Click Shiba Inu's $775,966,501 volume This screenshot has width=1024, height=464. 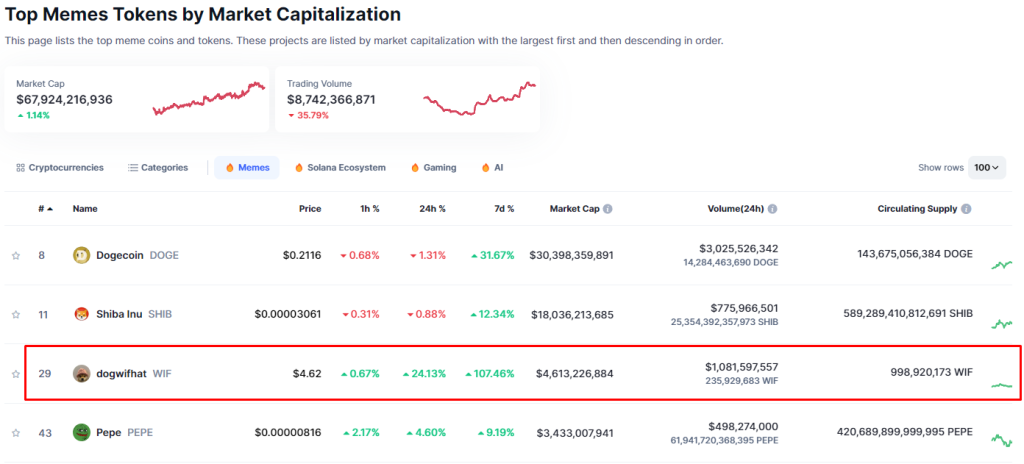744,308
